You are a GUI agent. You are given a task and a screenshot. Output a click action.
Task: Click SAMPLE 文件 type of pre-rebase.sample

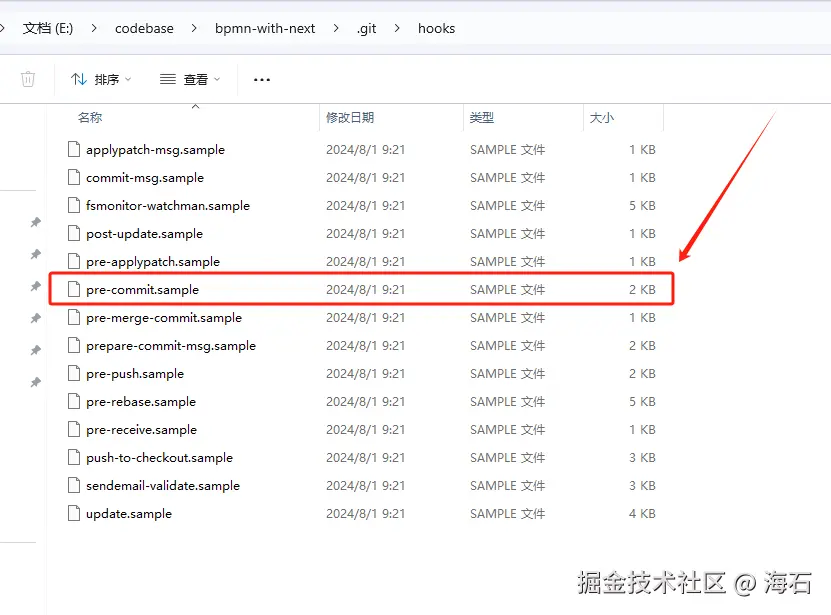[x=507, y=402]
